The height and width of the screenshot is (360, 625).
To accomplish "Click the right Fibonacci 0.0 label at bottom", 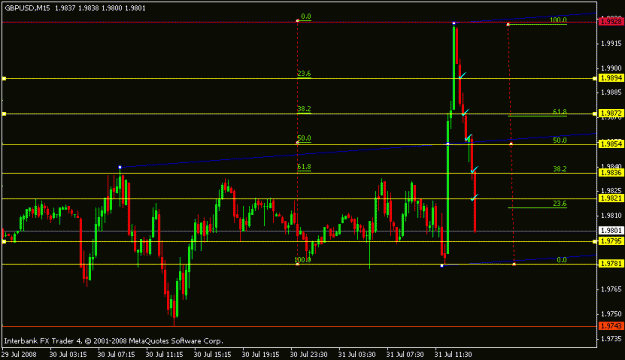I will (x=561, y=260).
